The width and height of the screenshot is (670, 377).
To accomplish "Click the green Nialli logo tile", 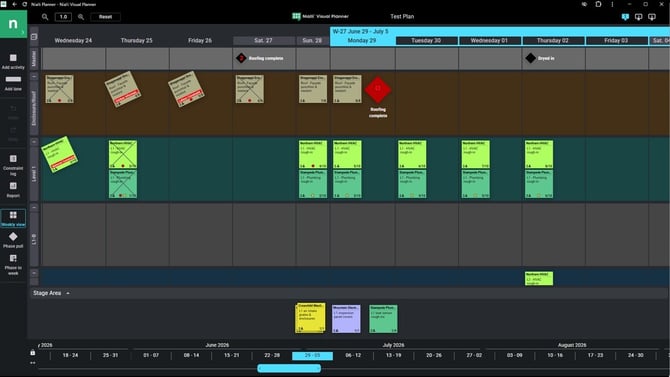I will (x=13, y=24).
